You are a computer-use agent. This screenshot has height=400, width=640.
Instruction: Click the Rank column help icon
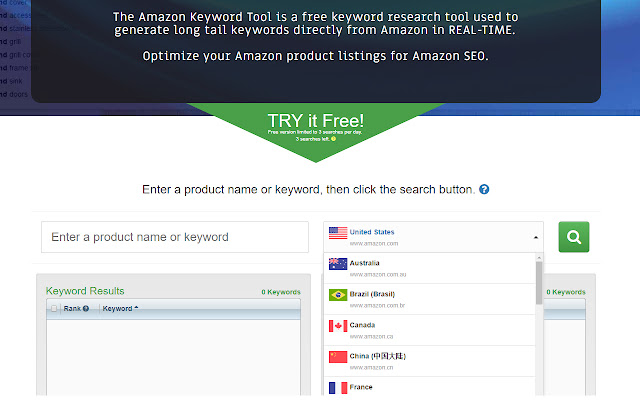click(x=86, y=309)
